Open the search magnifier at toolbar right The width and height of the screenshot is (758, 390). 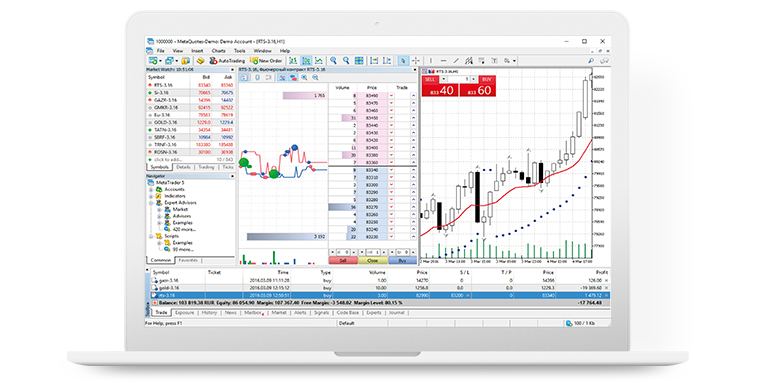click(591, 61)
